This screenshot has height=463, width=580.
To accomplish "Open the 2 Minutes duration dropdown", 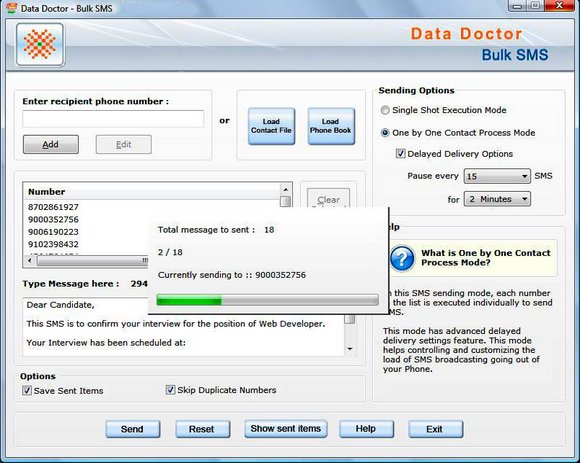I will 497,199.
